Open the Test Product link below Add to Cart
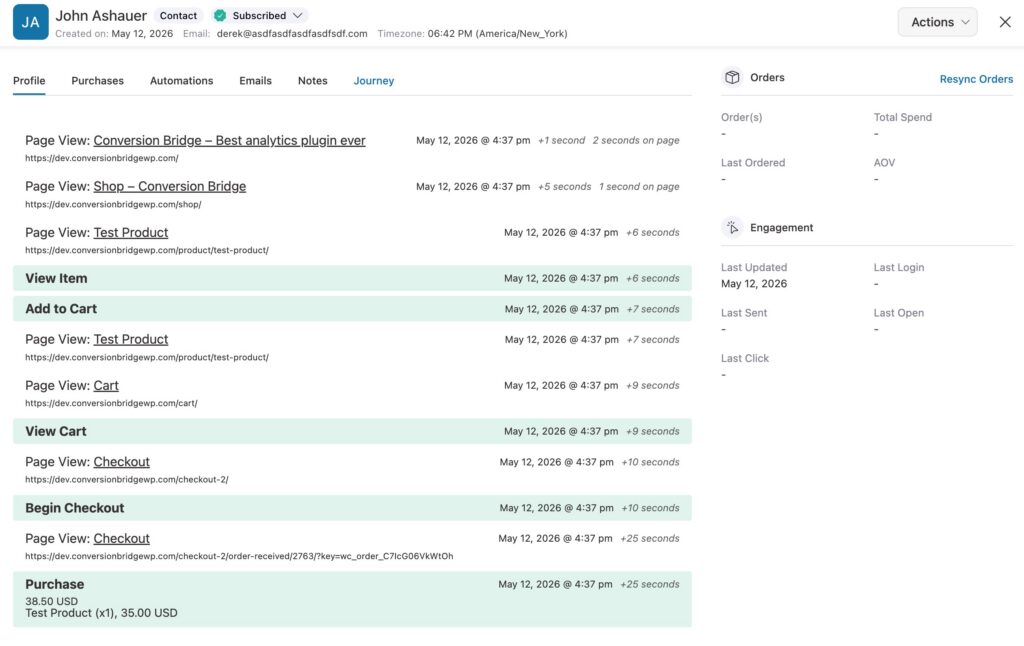 click(131, 340)
